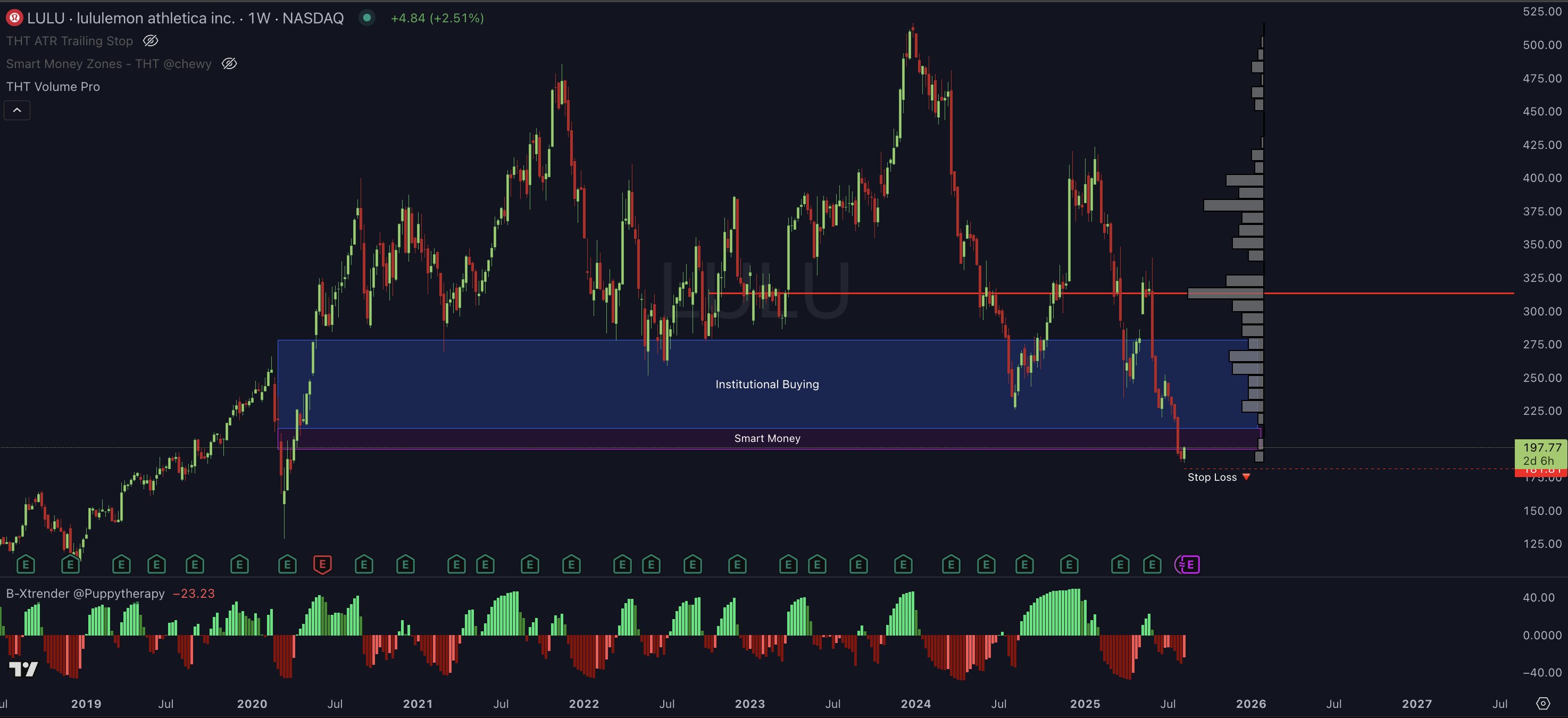Screen dimensions: 1568x718
Task: Open the red earnings marker in 2020
Action: point(323,565)
